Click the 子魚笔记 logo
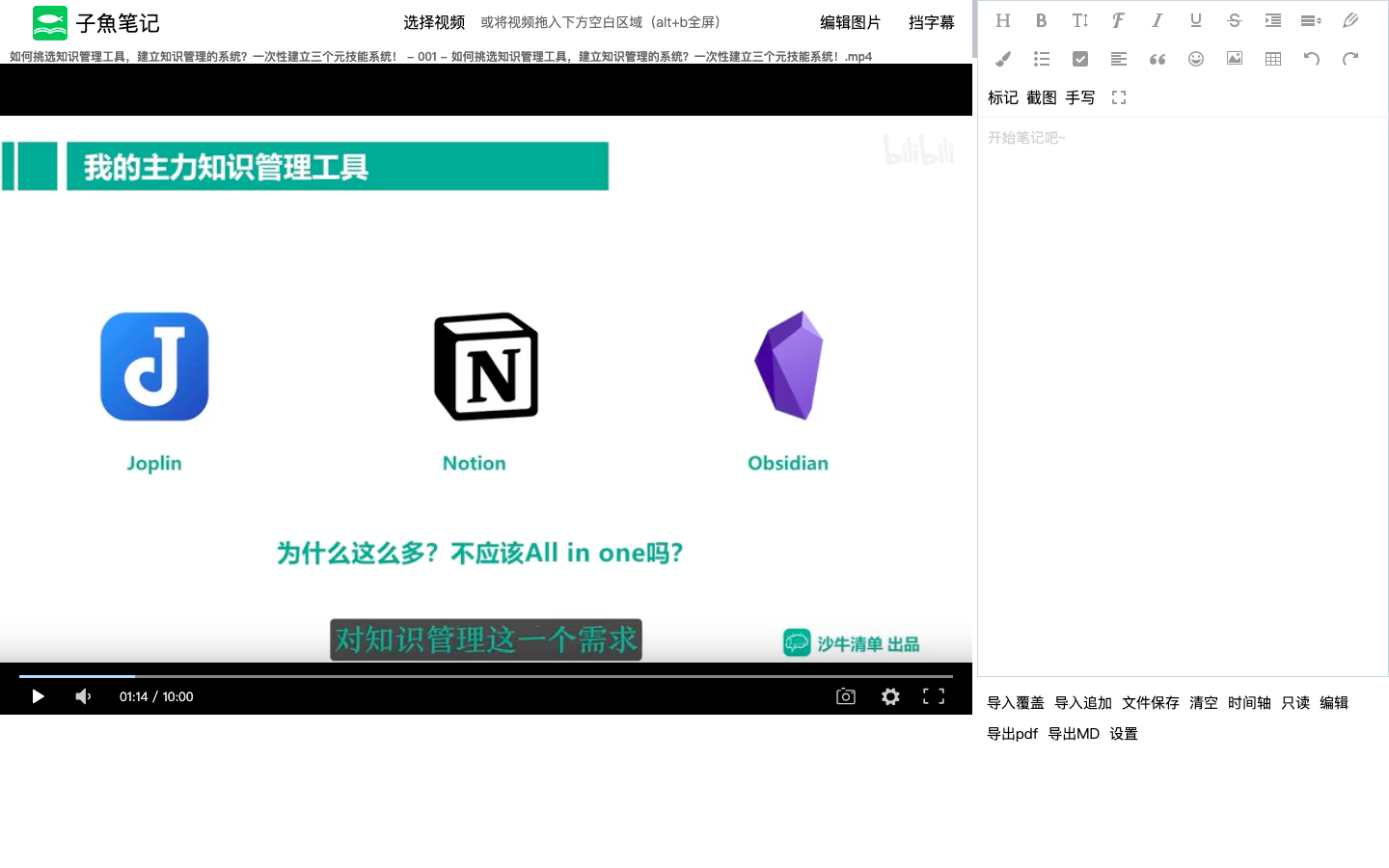Viewport: 1389px width, 868px height. [x=95, y=22]
